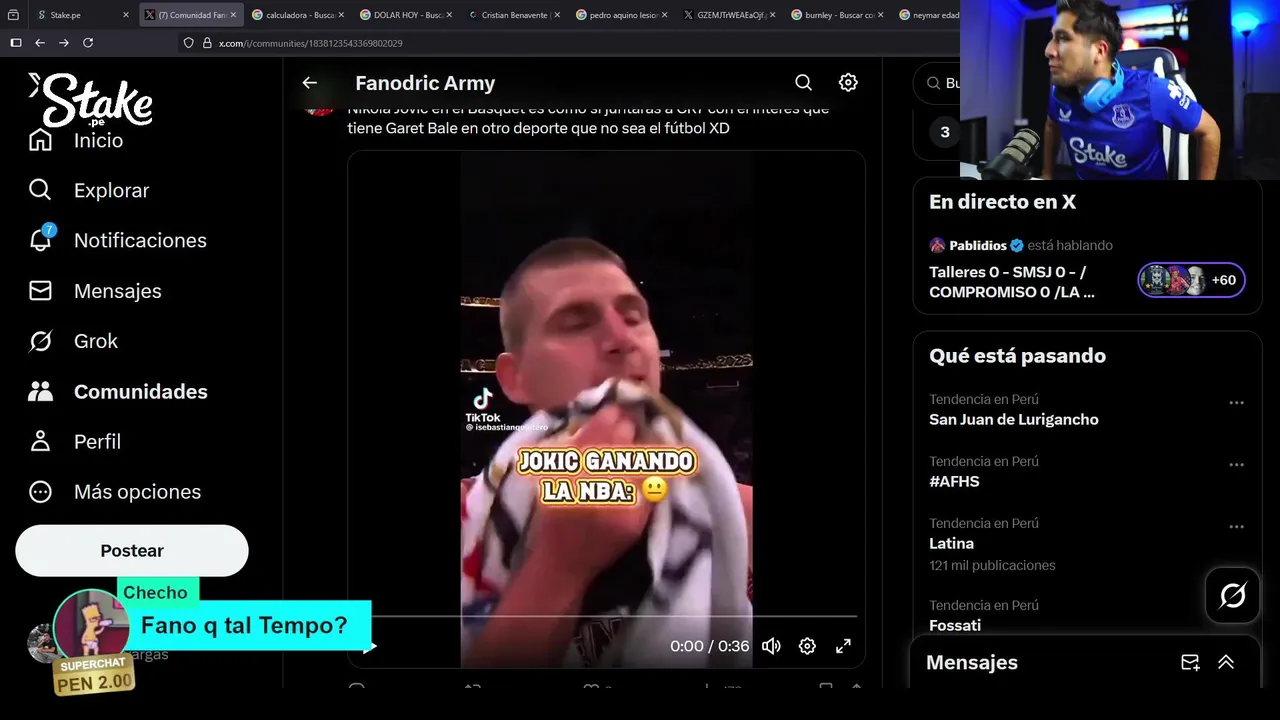
Task: Click the Perfil person icon
Action: (x=40, y=441)
